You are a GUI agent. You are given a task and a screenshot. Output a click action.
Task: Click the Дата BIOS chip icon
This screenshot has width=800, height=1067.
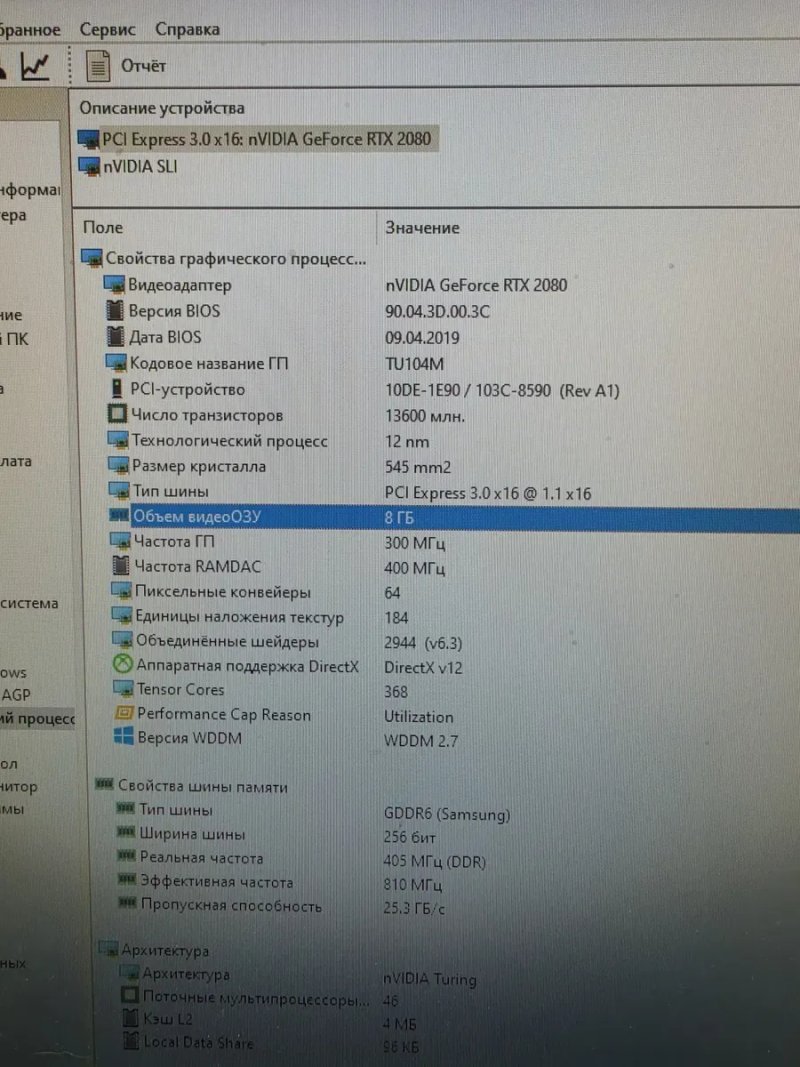(116, 336)
